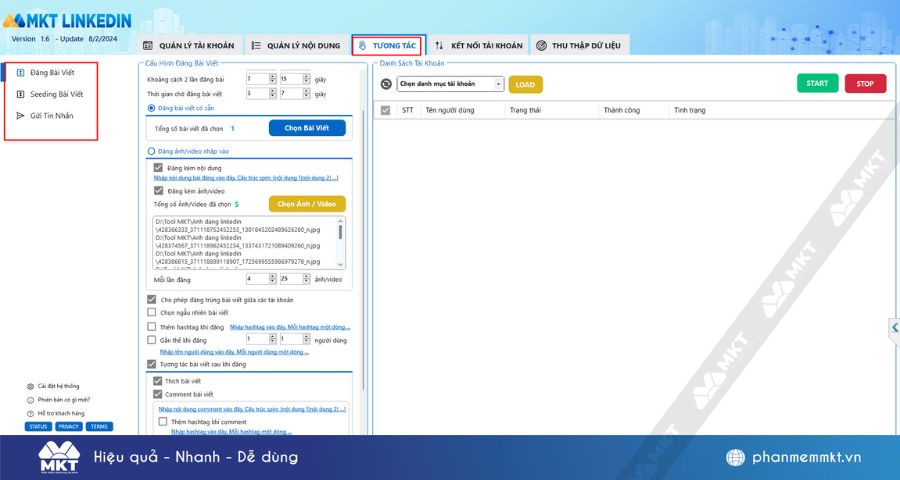Viewport: 900px width, 480px height.
Task: Select Đăng ảnh/video nhập vào radio
Action: tap(152, 151)
